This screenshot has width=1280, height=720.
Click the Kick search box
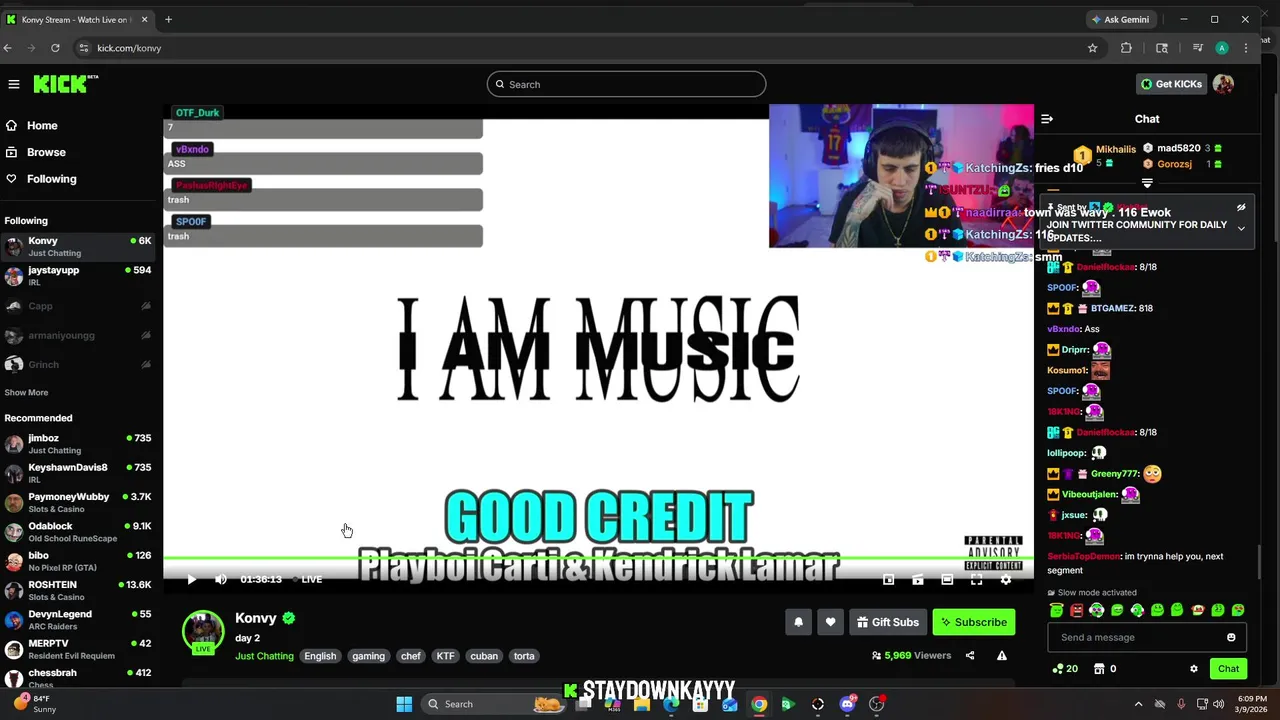pyautogui.click(x=626, y=84)
